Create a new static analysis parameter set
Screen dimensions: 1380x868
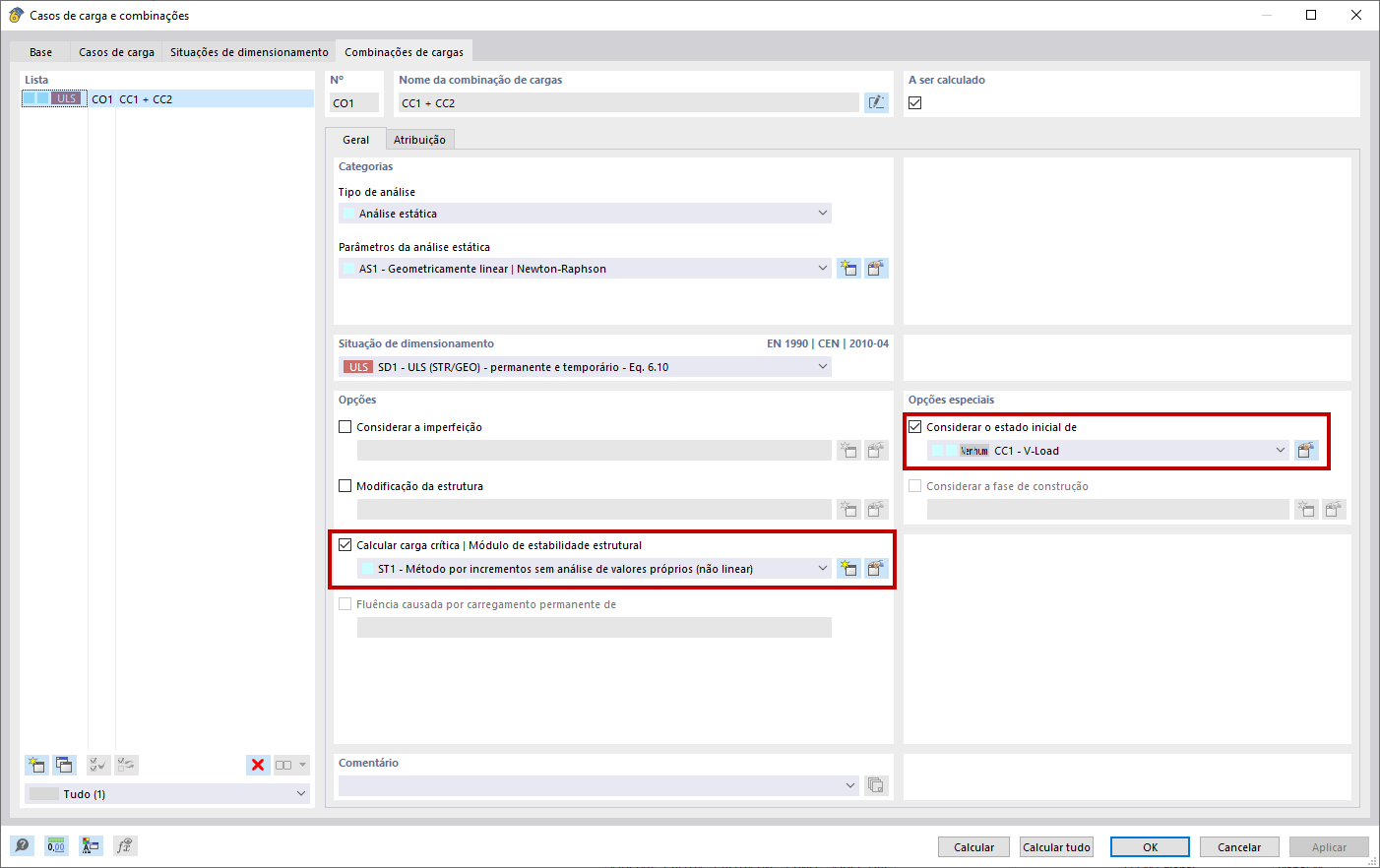click(x=848, y=268)
